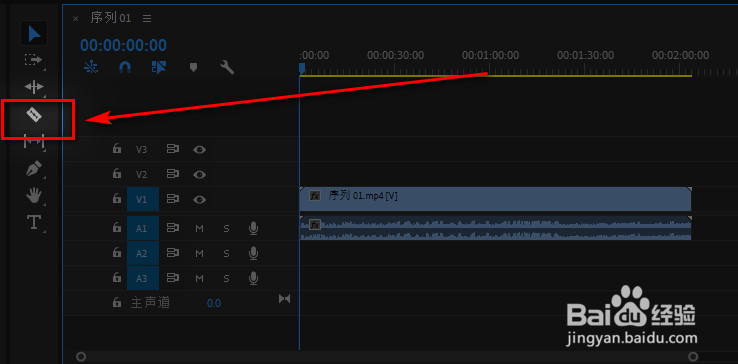Add a marker with shield icon
The width and height of the screenshot is (738, 364).
point(193,67)
